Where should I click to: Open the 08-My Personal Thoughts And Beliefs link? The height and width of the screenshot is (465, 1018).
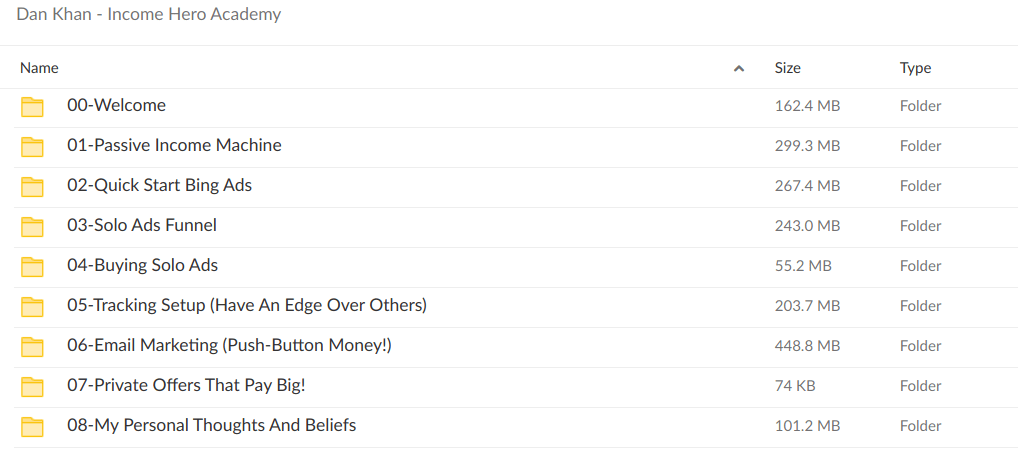[x=211, y=425]
